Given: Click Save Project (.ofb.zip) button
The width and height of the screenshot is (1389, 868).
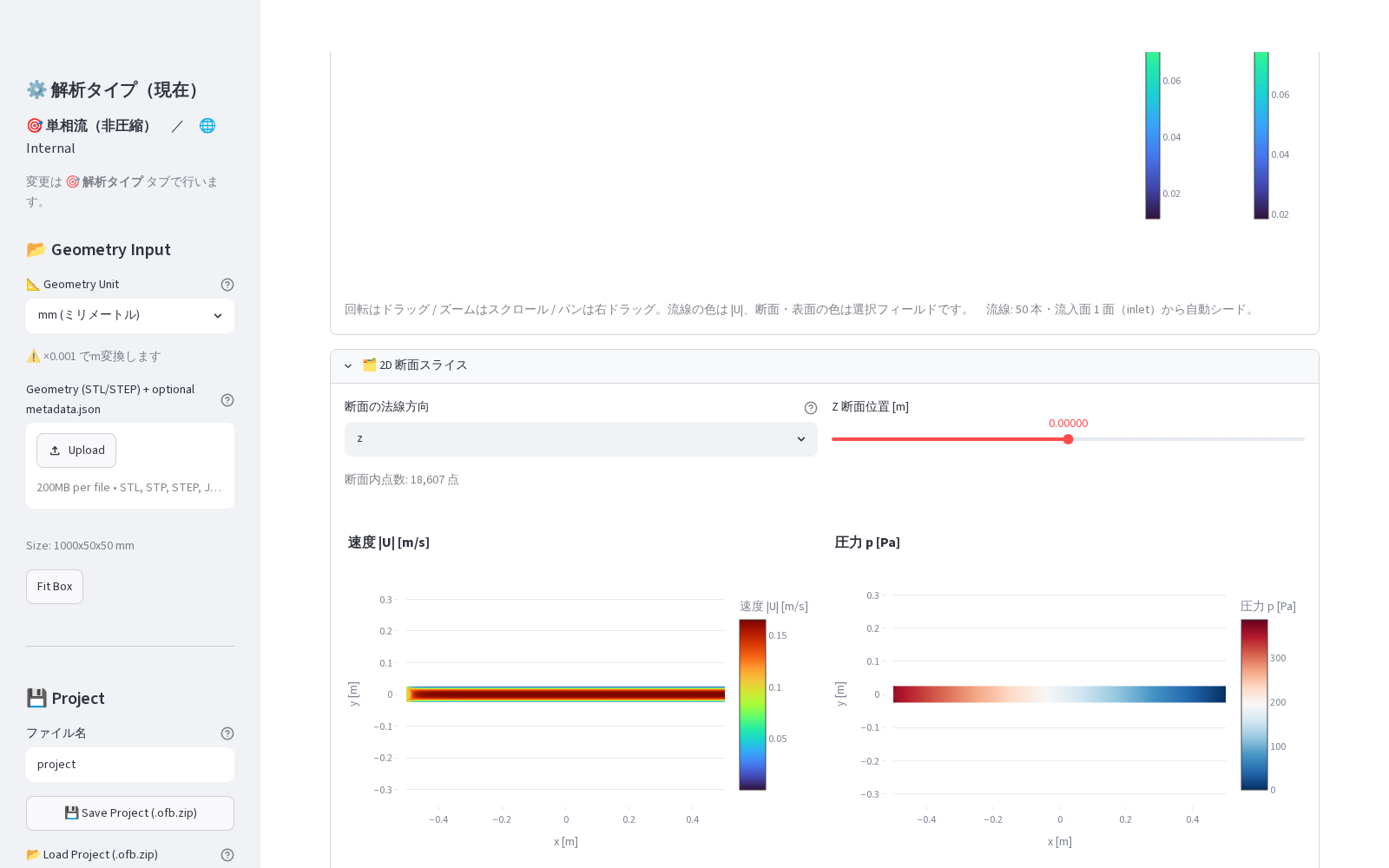Looking at the screenshot, I should (x=130, y=813).
